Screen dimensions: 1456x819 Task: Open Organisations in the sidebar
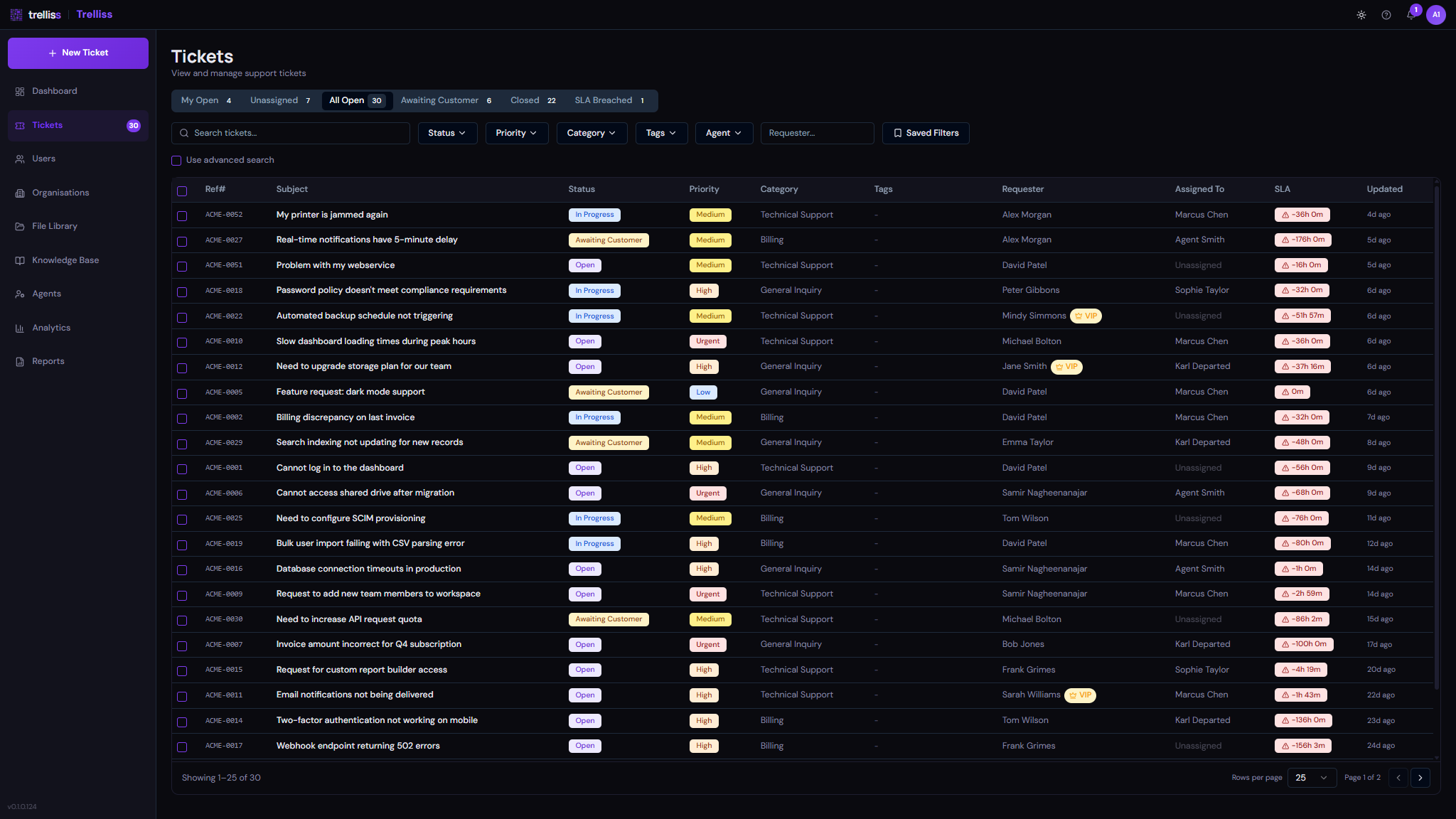tap(60, 193)
